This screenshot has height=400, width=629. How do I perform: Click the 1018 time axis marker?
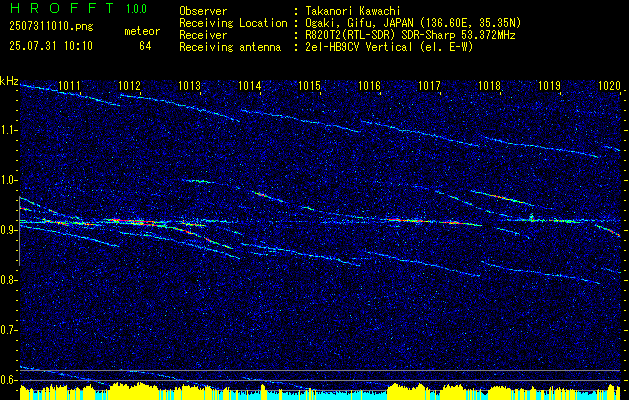click(489, 85)
